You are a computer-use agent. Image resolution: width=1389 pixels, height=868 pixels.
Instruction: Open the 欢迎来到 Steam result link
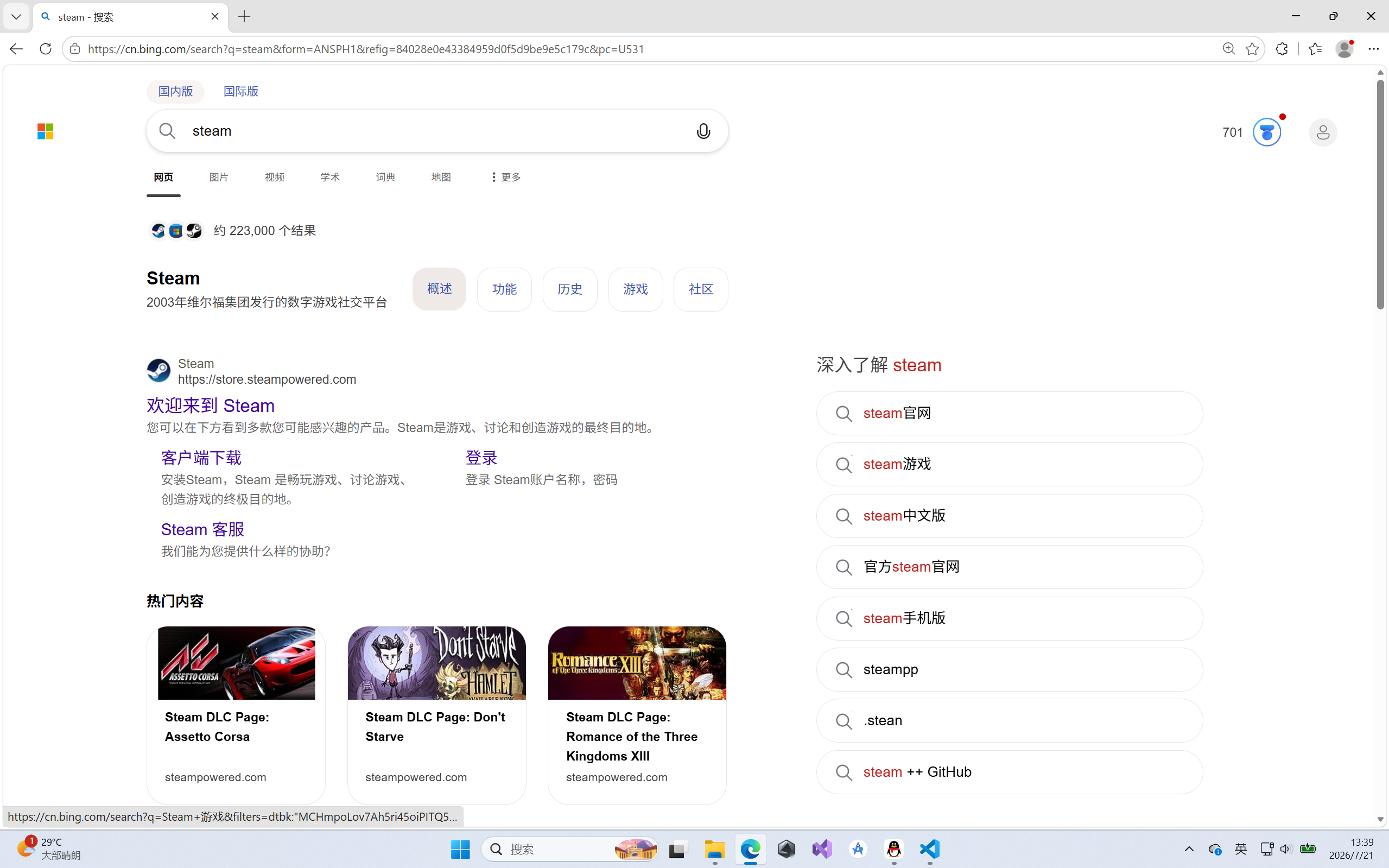pyautogui.click(x=211, y=406)
